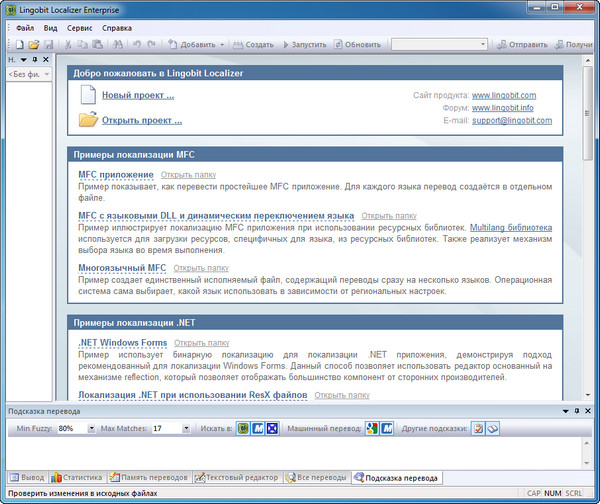Toggle search in project (green icon)
600x504 pixels.
(x=243, y=429)
